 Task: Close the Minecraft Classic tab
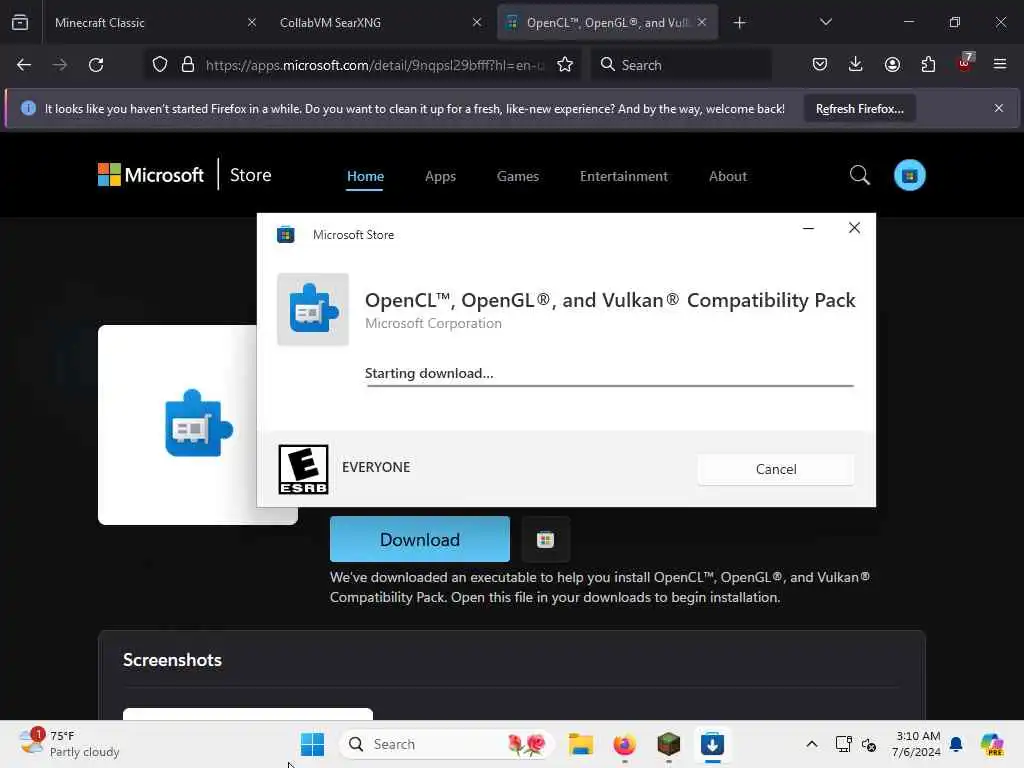click(x=252, y=22)
